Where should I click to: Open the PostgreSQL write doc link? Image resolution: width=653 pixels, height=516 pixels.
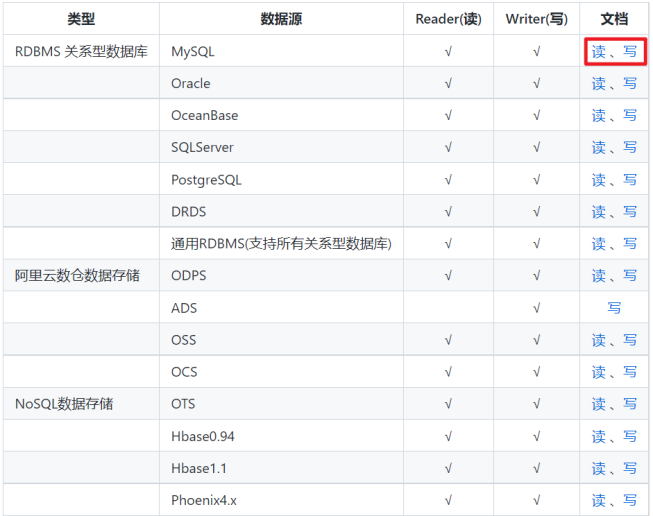(630, 180)
